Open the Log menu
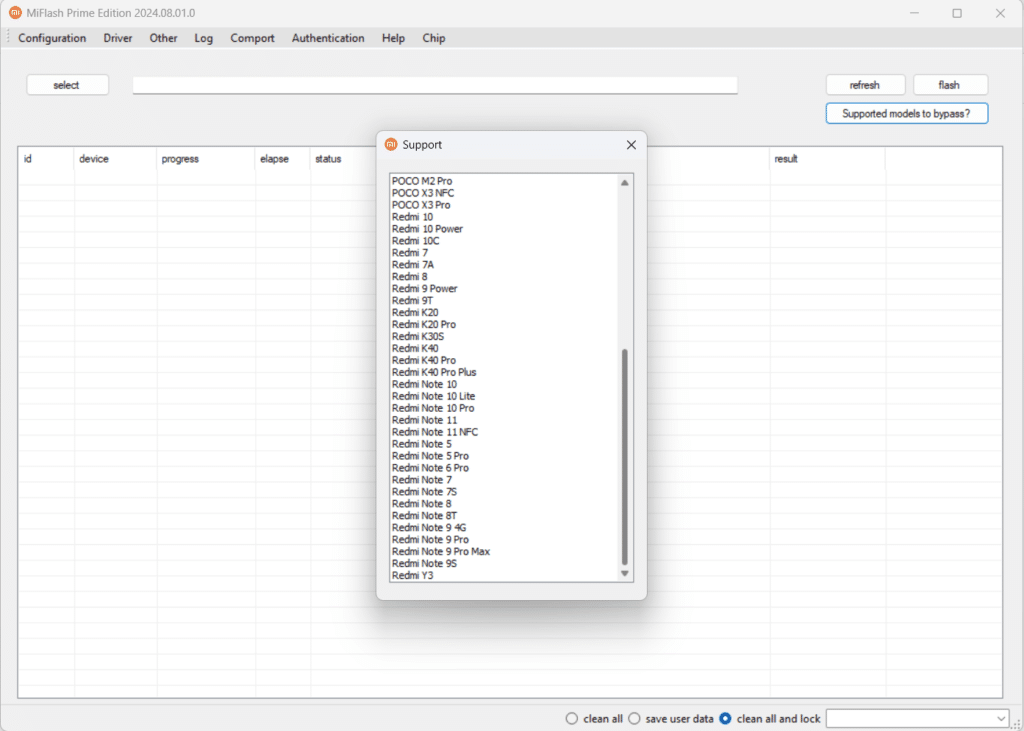Viewport: 1024px width, 731px height. [x=204, y=38]
